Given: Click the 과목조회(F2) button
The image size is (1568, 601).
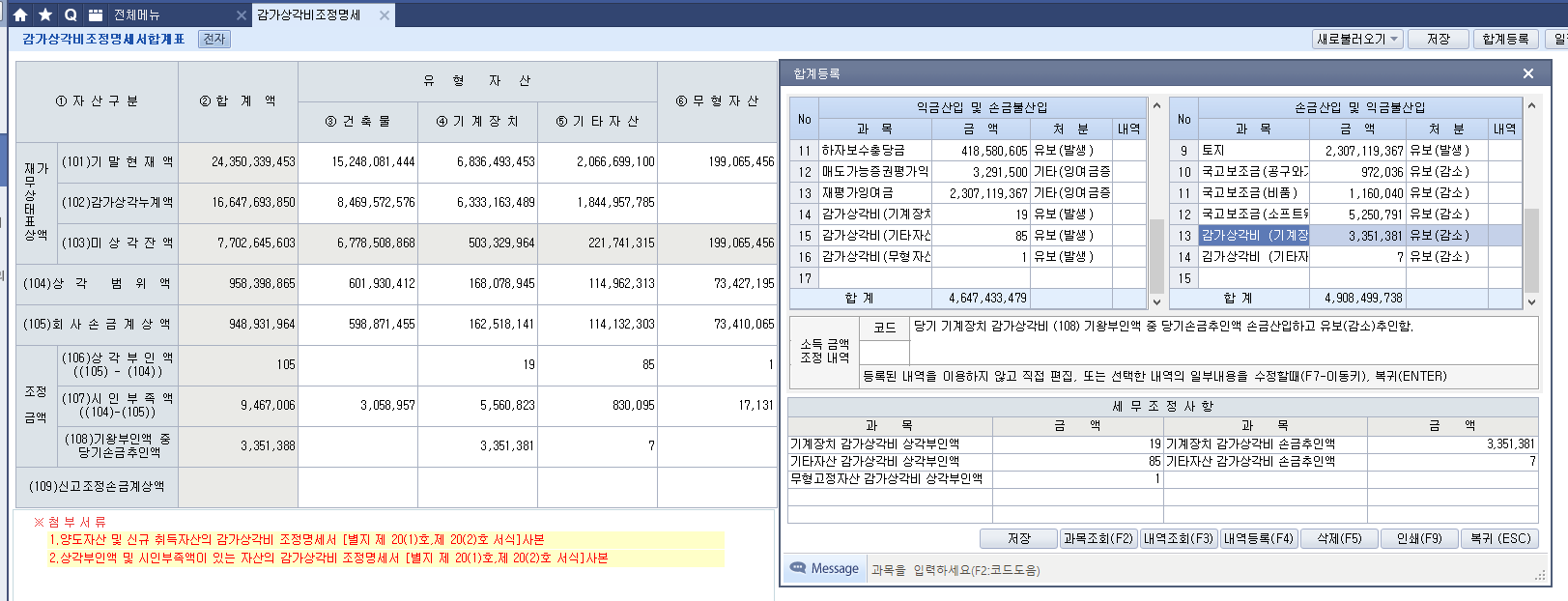Looking at the screenshot, I should [1098, 538].
